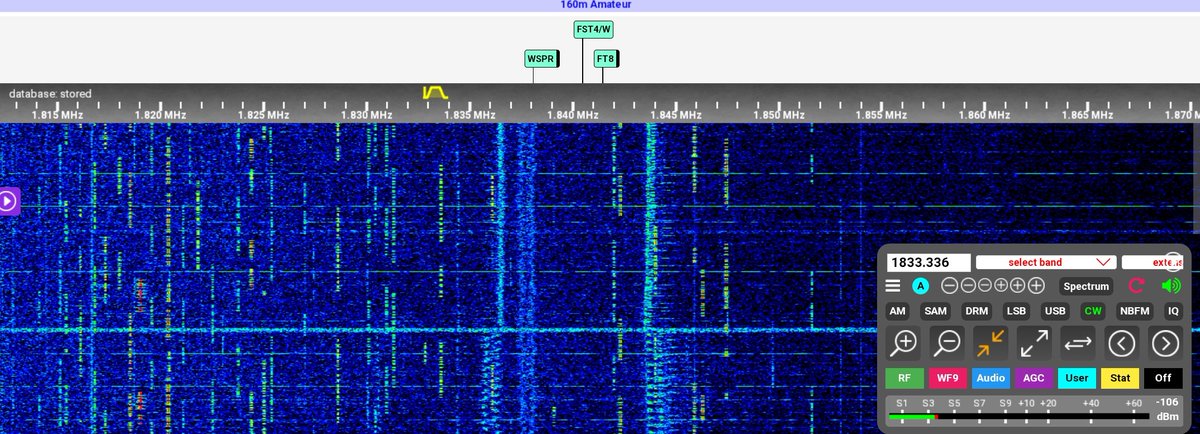Click the purple play button on the waterfall edge
The image size is (1200, 434).
[x=7, y=201]
